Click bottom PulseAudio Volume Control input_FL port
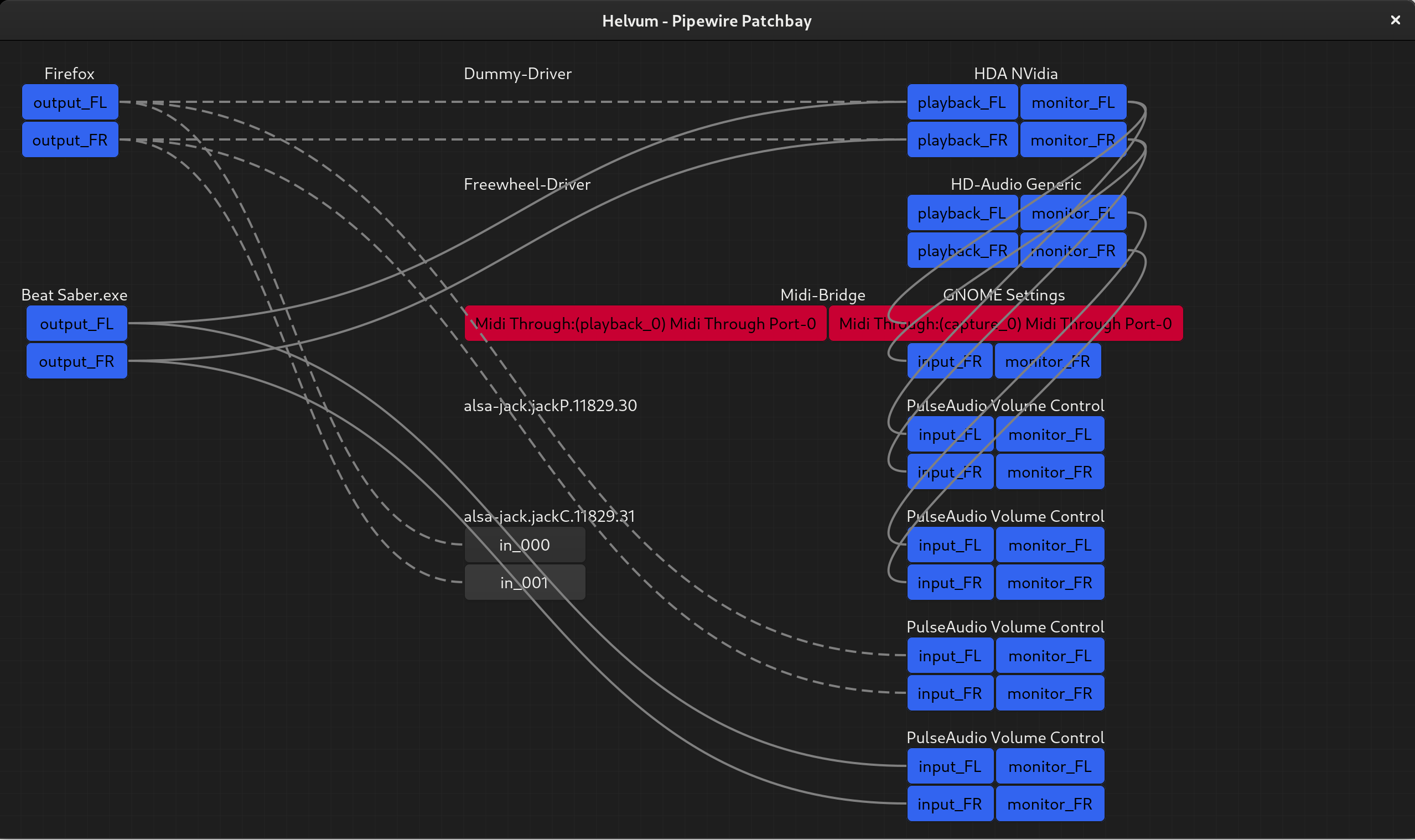 (950, 766)
